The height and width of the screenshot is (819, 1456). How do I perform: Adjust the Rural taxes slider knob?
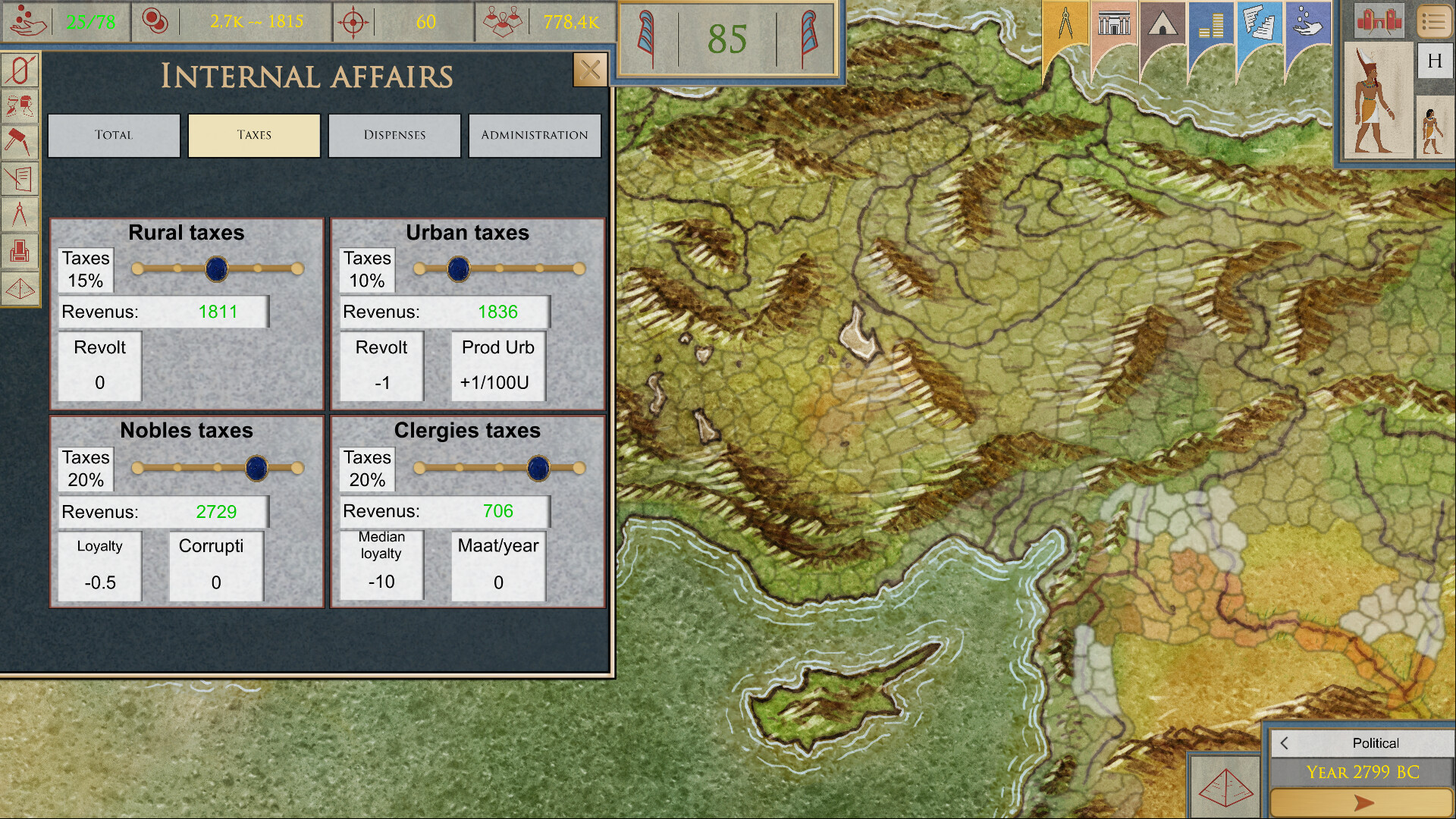pos(216,269)
